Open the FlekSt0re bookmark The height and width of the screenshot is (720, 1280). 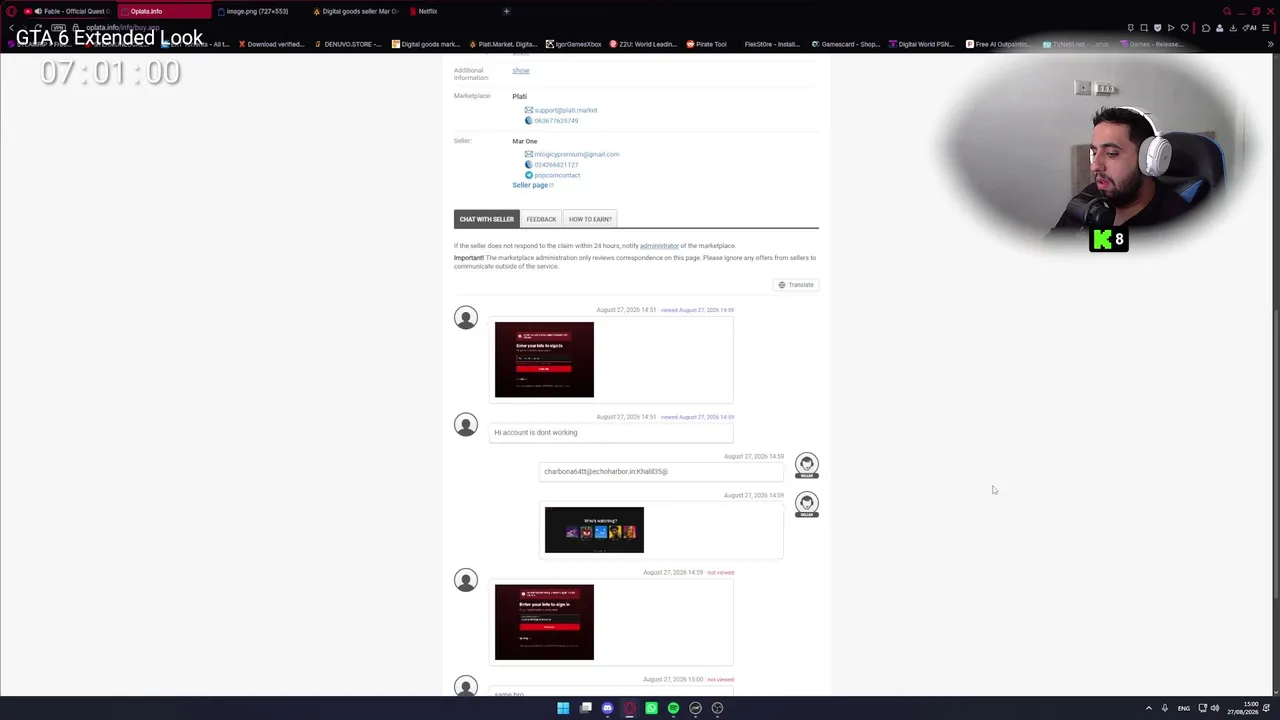768,44
